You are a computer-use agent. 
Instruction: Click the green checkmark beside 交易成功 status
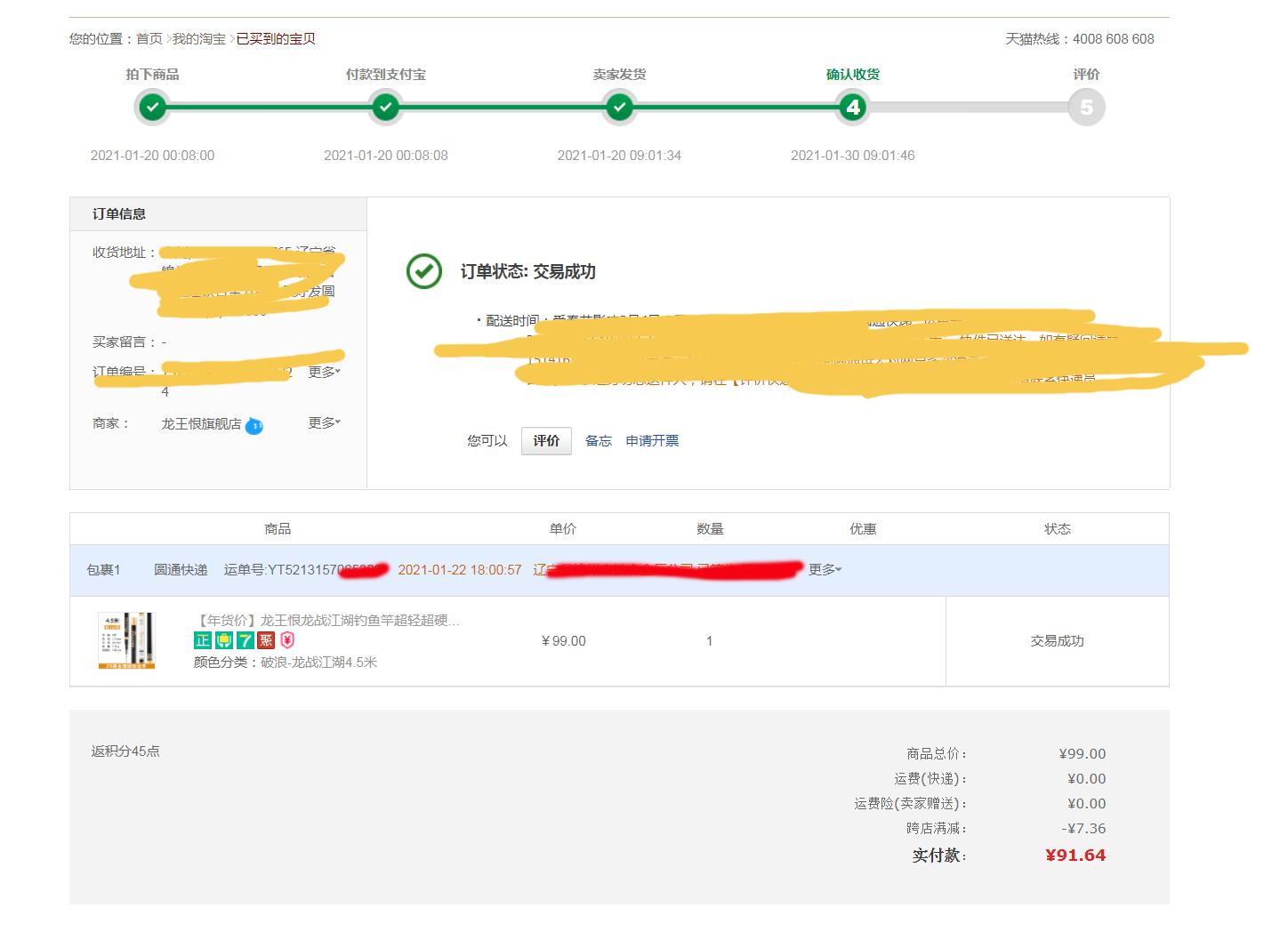coord(425,271)
